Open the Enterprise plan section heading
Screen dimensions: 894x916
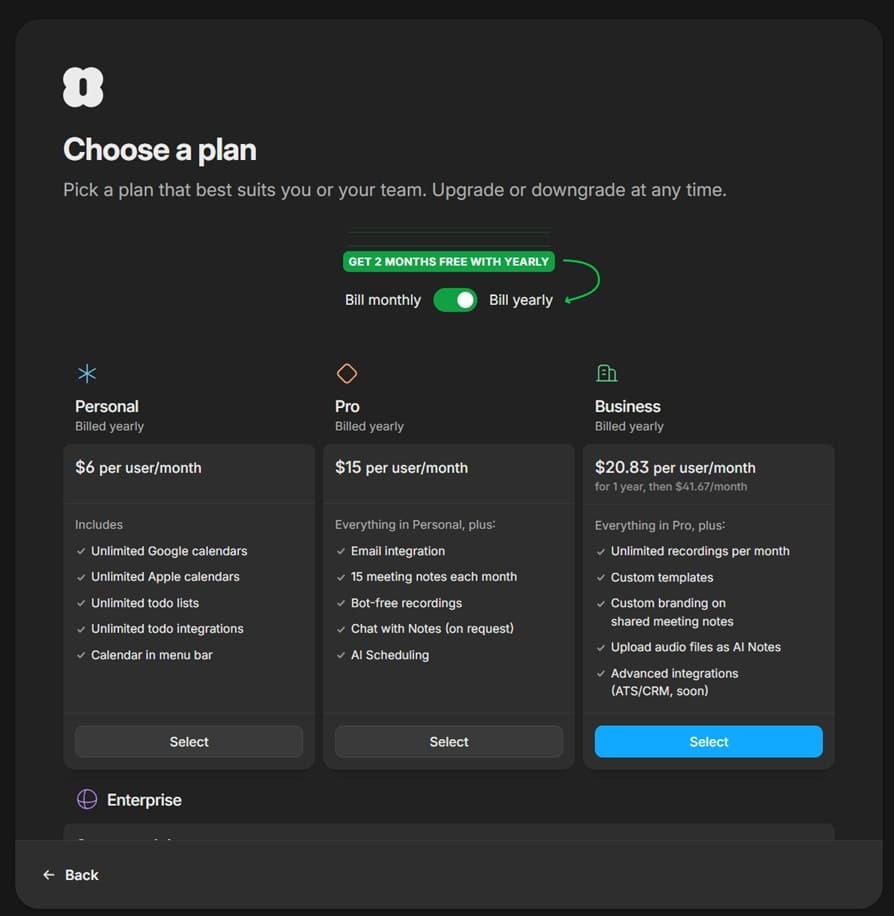click(144, 800)
